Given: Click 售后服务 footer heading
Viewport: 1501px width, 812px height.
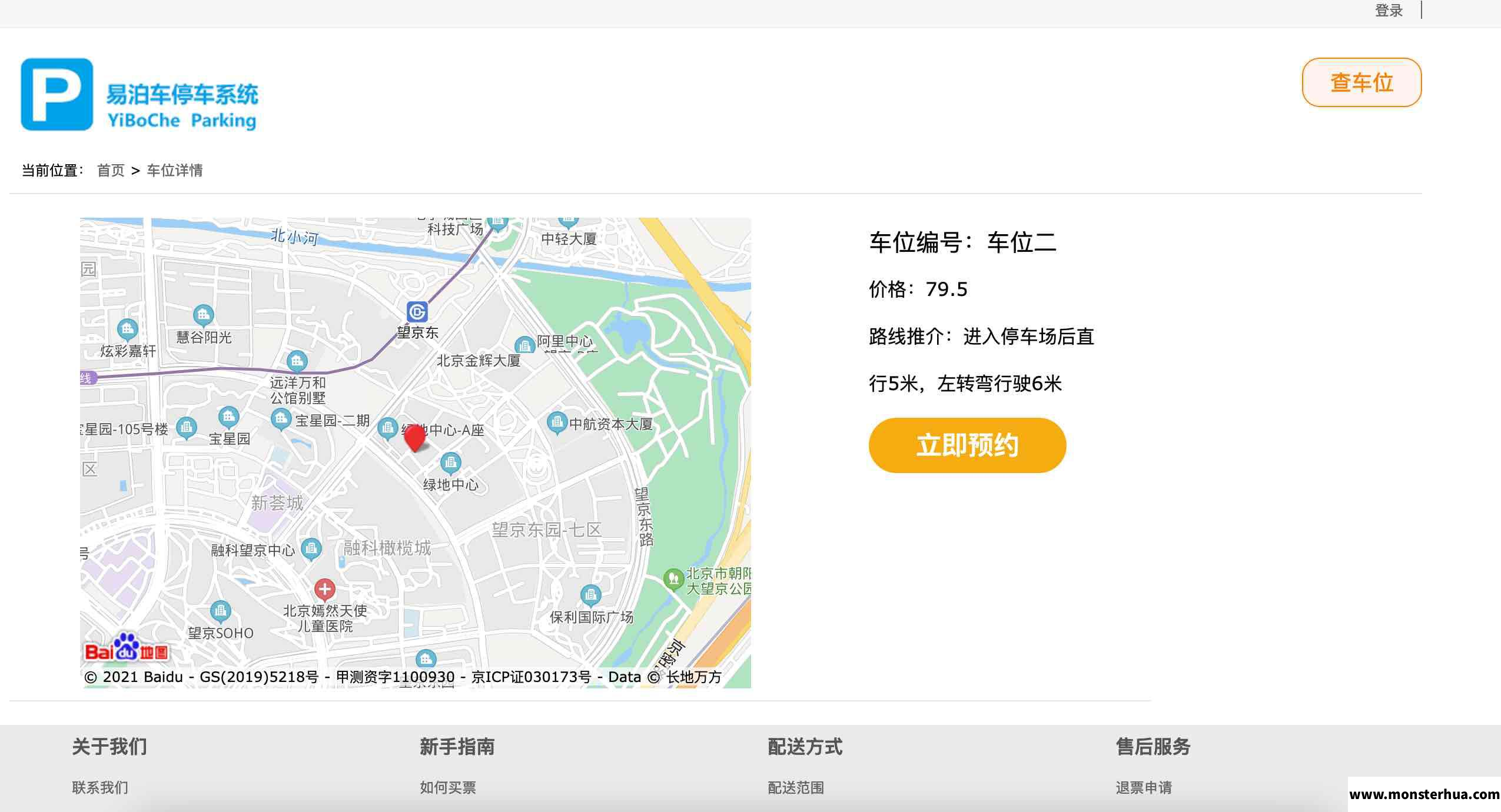Looking at the screenshot, I should click(x=1153, y=746).
